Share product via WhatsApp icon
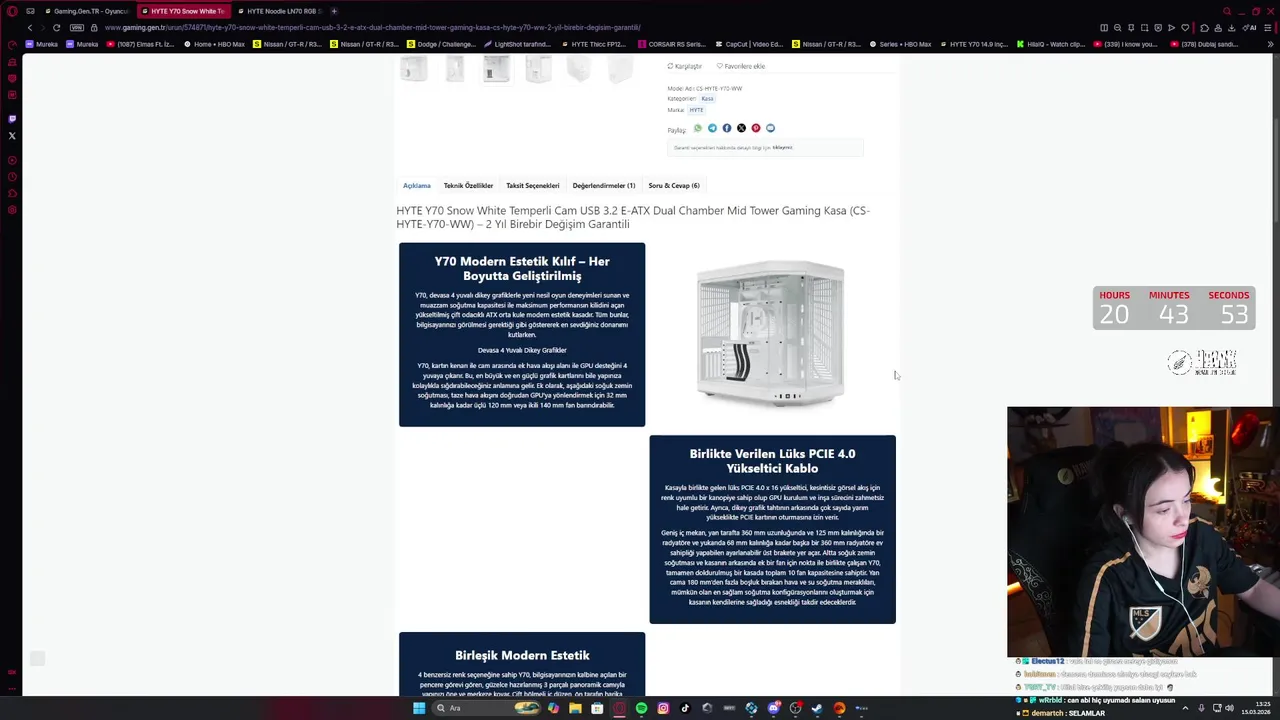Viewport: 1280px width, 720px height. 698,128
